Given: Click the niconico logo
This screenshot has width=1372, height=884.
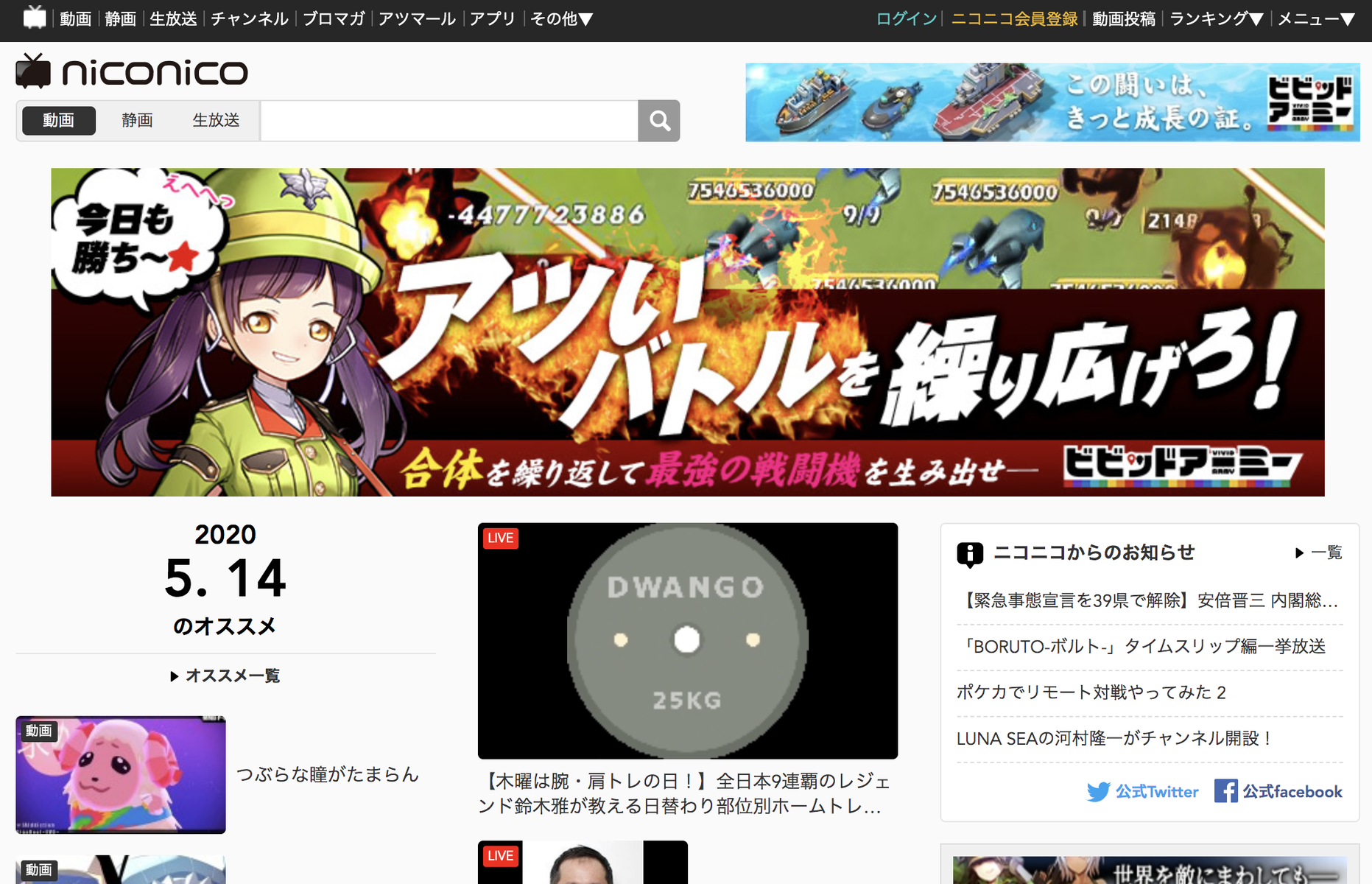Looking at the screenshot, I should (132, 71).
